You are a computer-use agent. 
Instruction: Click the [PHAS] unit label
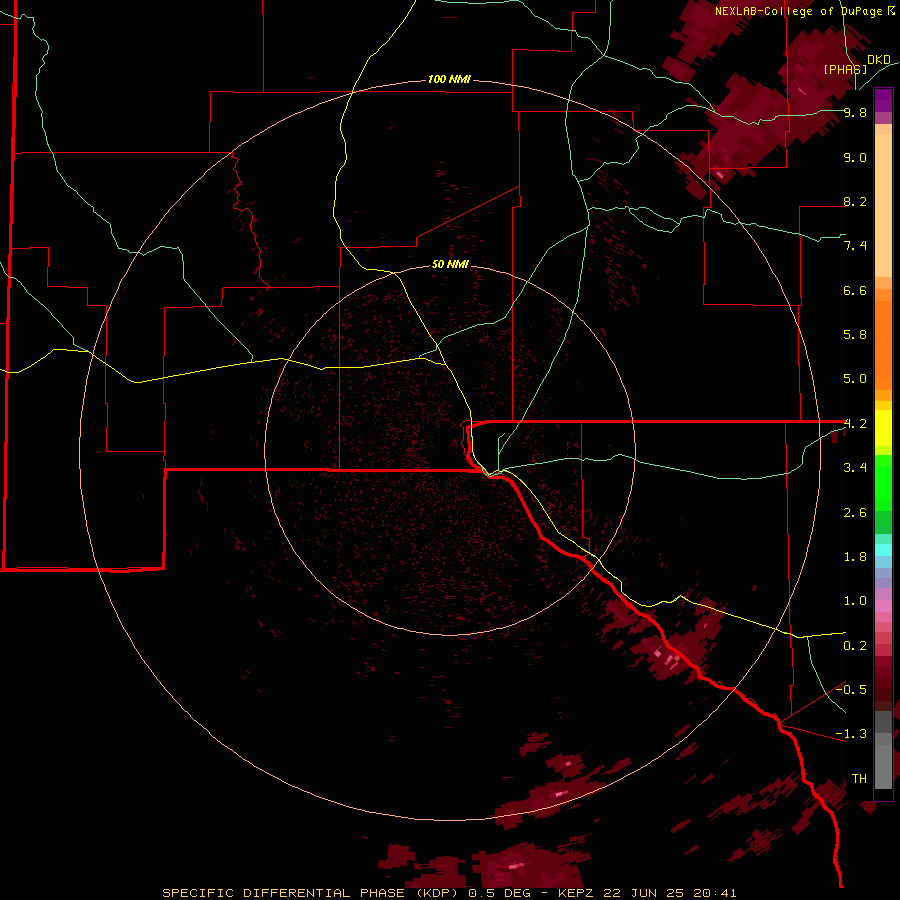point(845,69)
